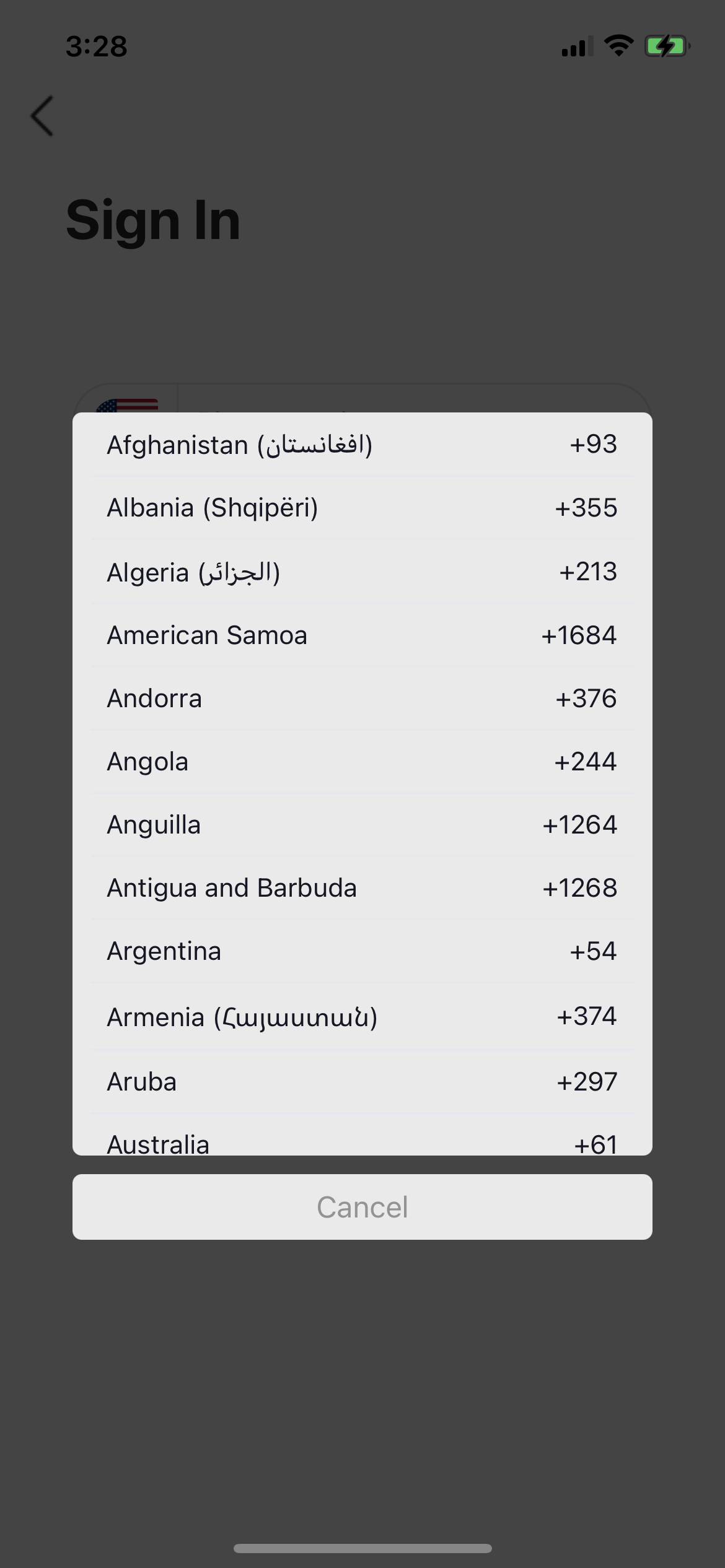Tap the US flag country selector
Screen dimensions: 725x1568
pos(127,404)
